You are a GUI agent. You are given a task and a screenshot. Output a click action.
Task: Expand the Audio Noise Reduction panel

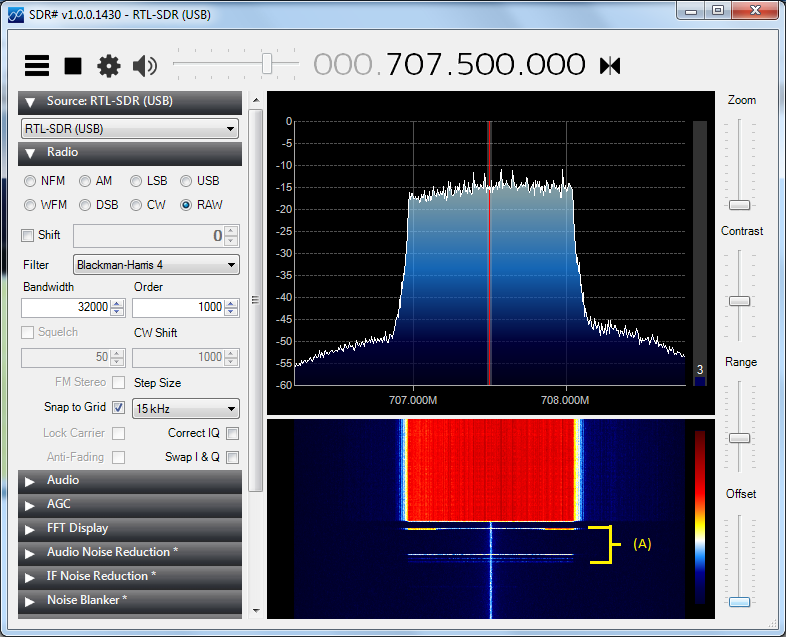coord(130,553)
